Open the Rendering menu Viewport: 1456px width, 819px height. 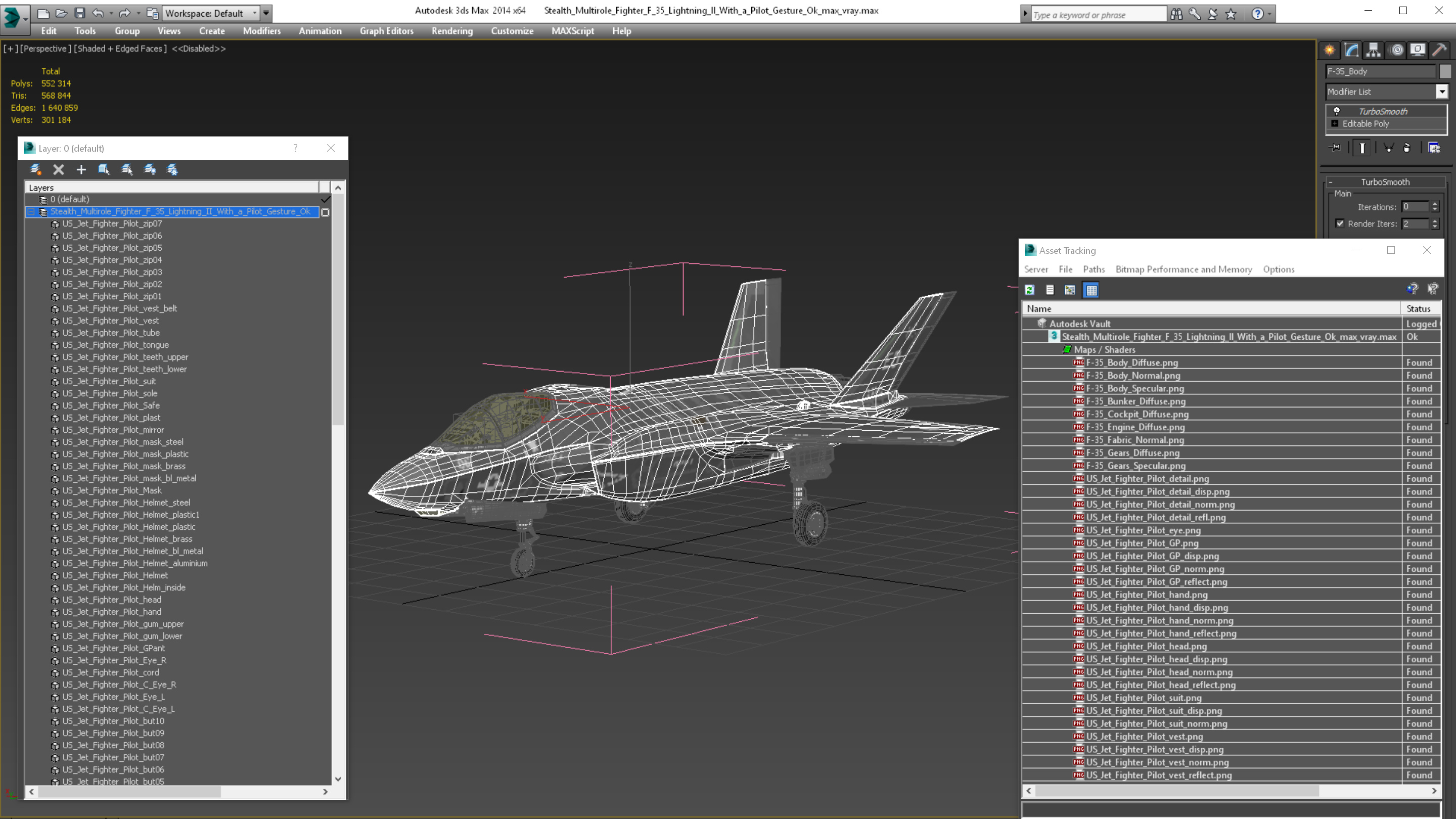click(452, 31)
